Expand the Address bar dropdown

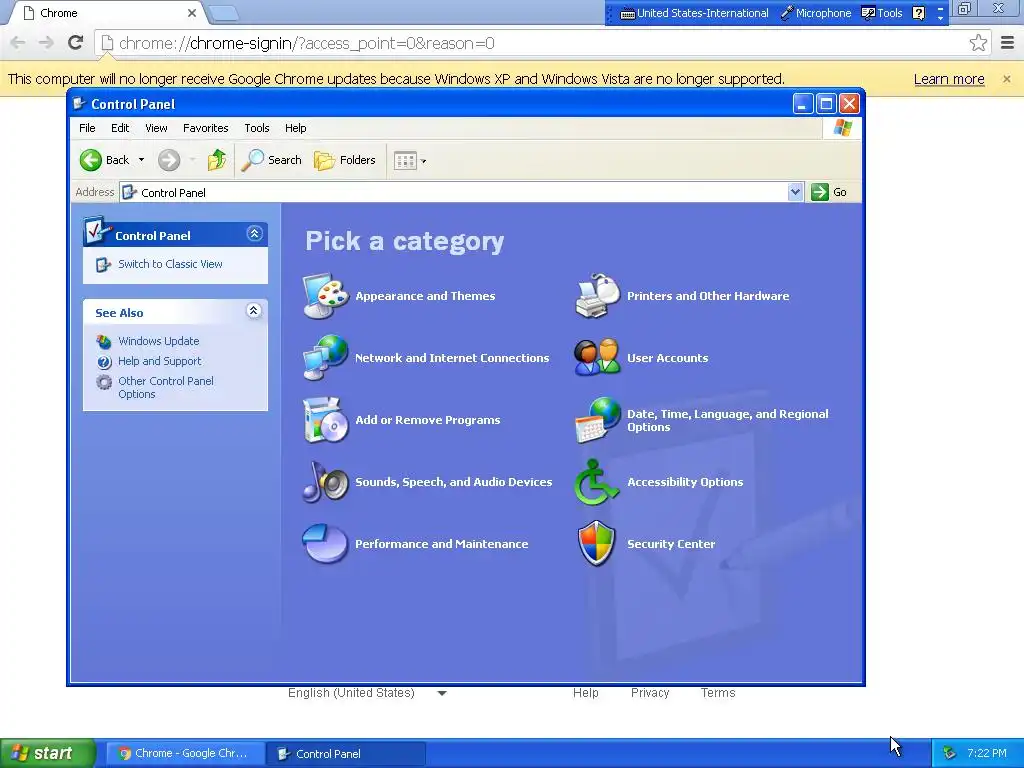tap(795, 192)
